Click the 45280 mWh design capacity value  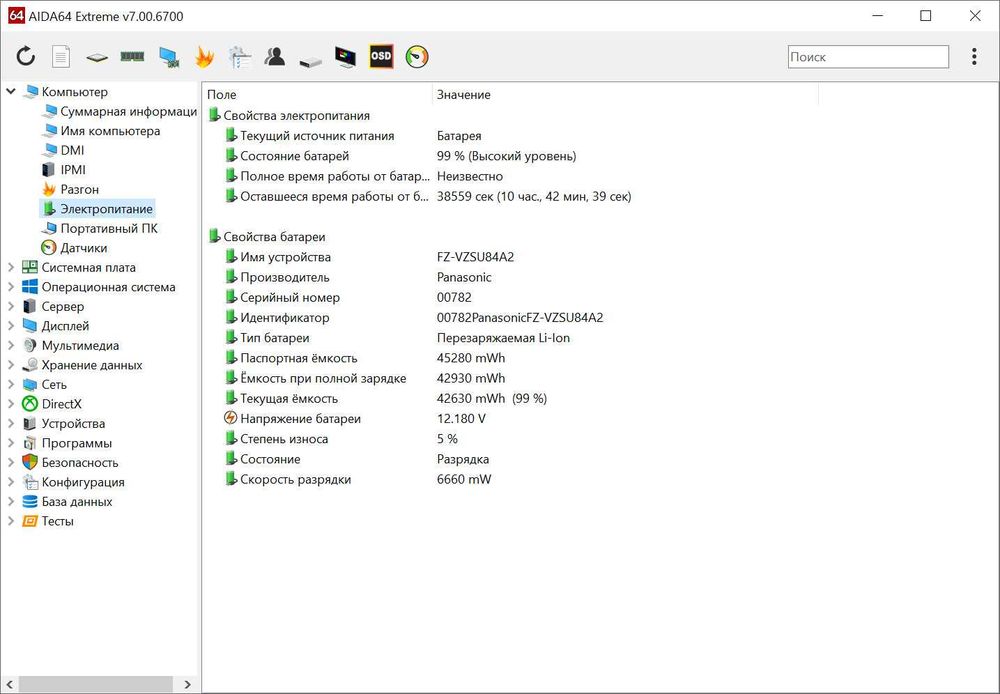point(471,358)
